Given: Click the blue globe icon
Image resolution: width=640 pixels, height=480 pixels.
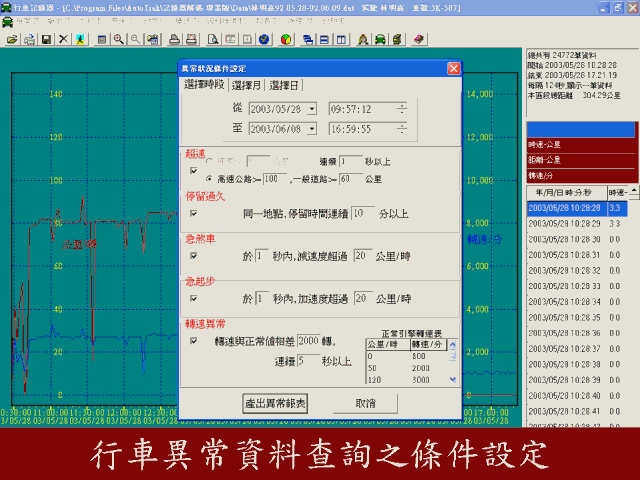Looking at the screenshot, I should (264, 40).
